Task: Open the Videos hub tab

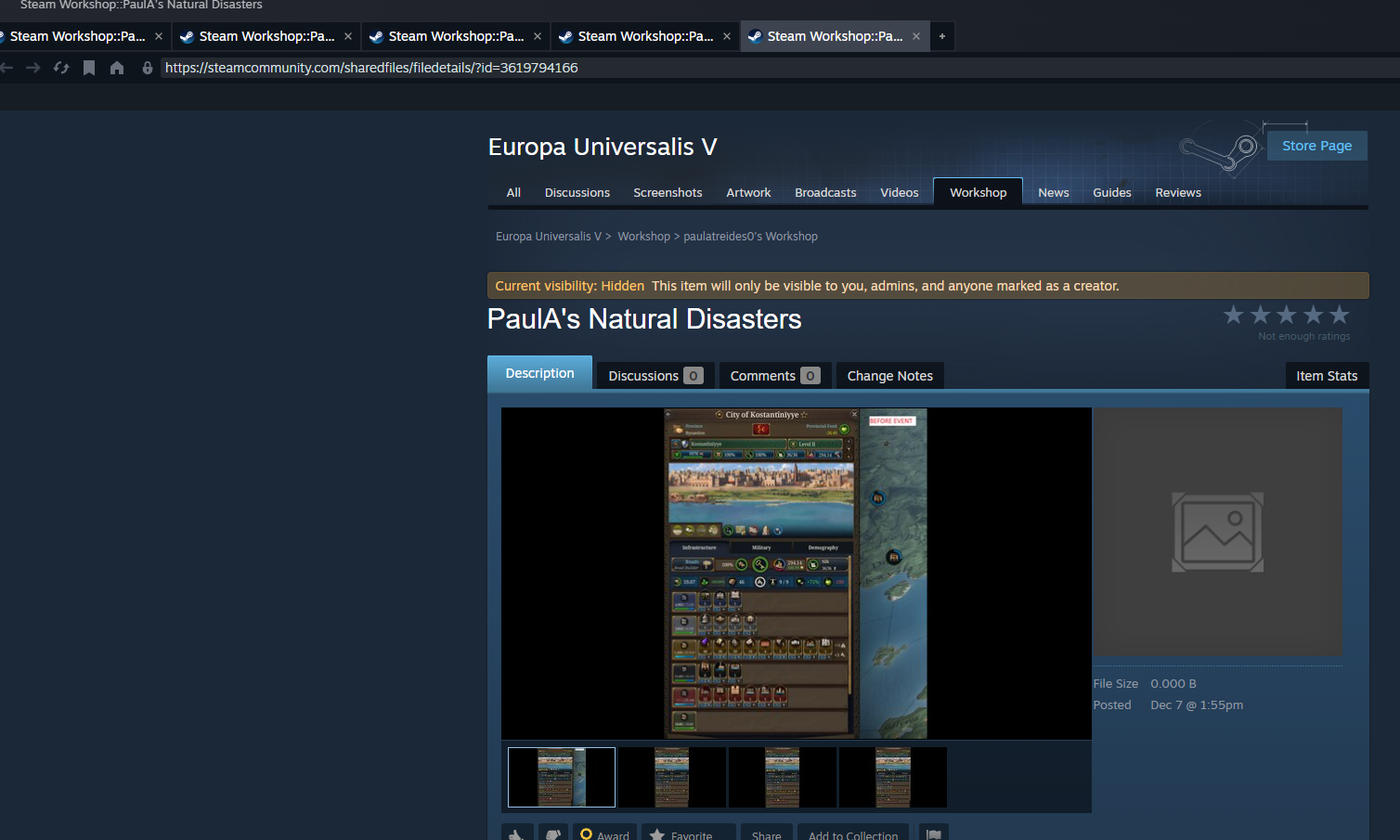Action: tap(900, 193)
